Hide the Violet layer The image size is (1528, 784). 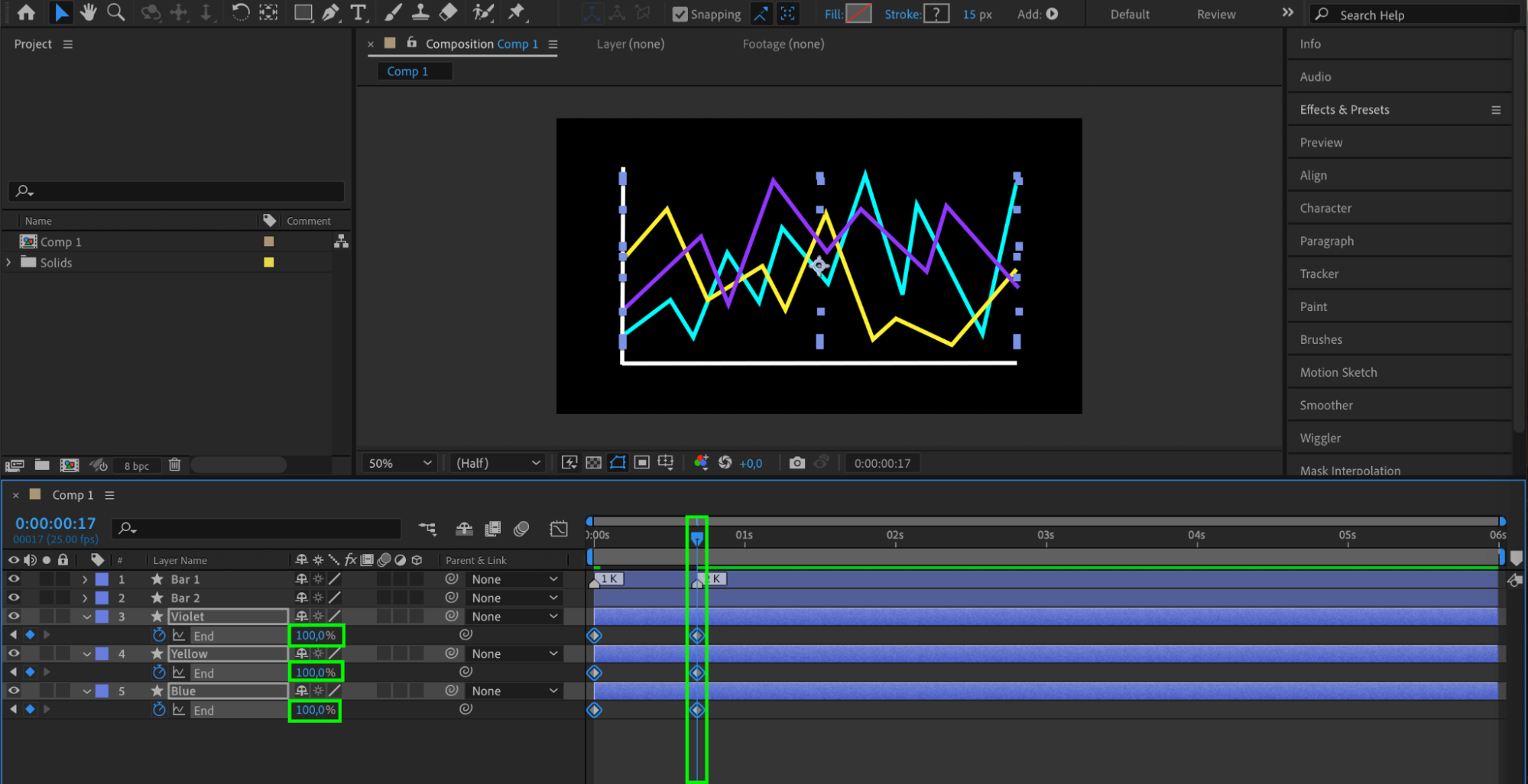pyautogui.click(x=14, y=616)
